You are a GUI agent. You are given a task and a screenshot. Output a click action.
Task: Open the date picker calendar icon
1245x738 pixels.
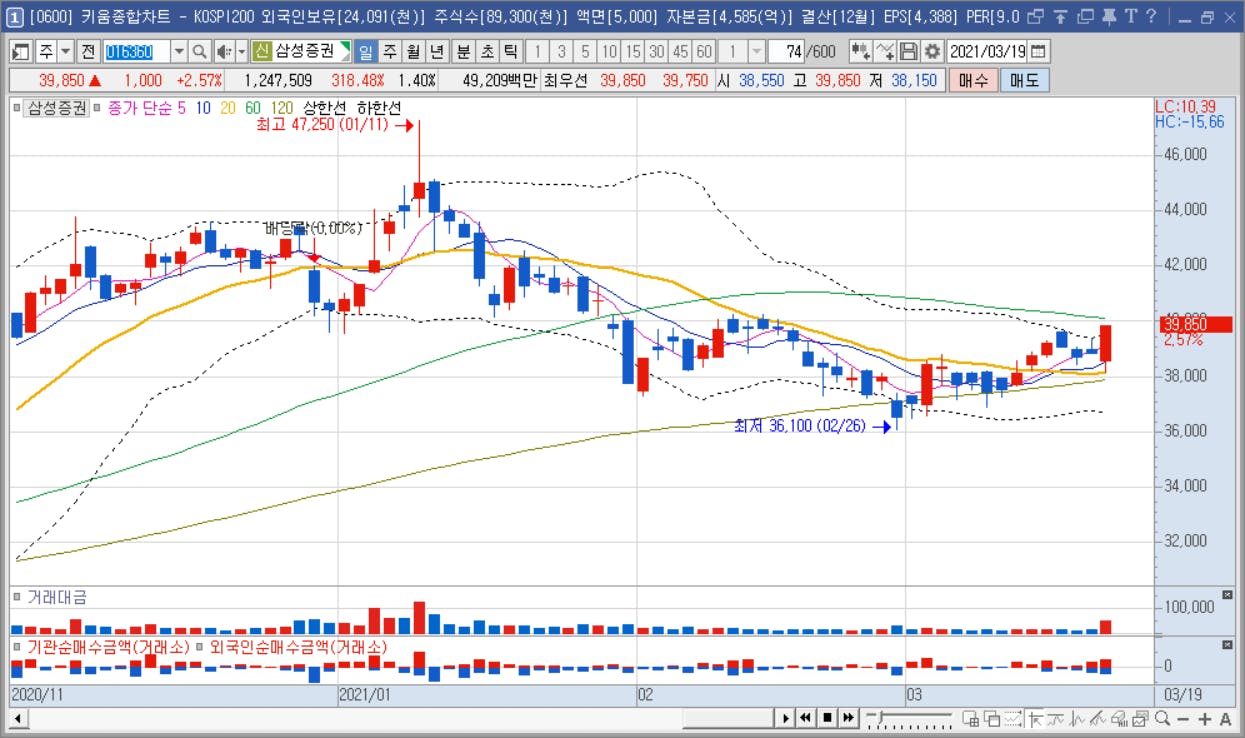tap(1038, 52)
